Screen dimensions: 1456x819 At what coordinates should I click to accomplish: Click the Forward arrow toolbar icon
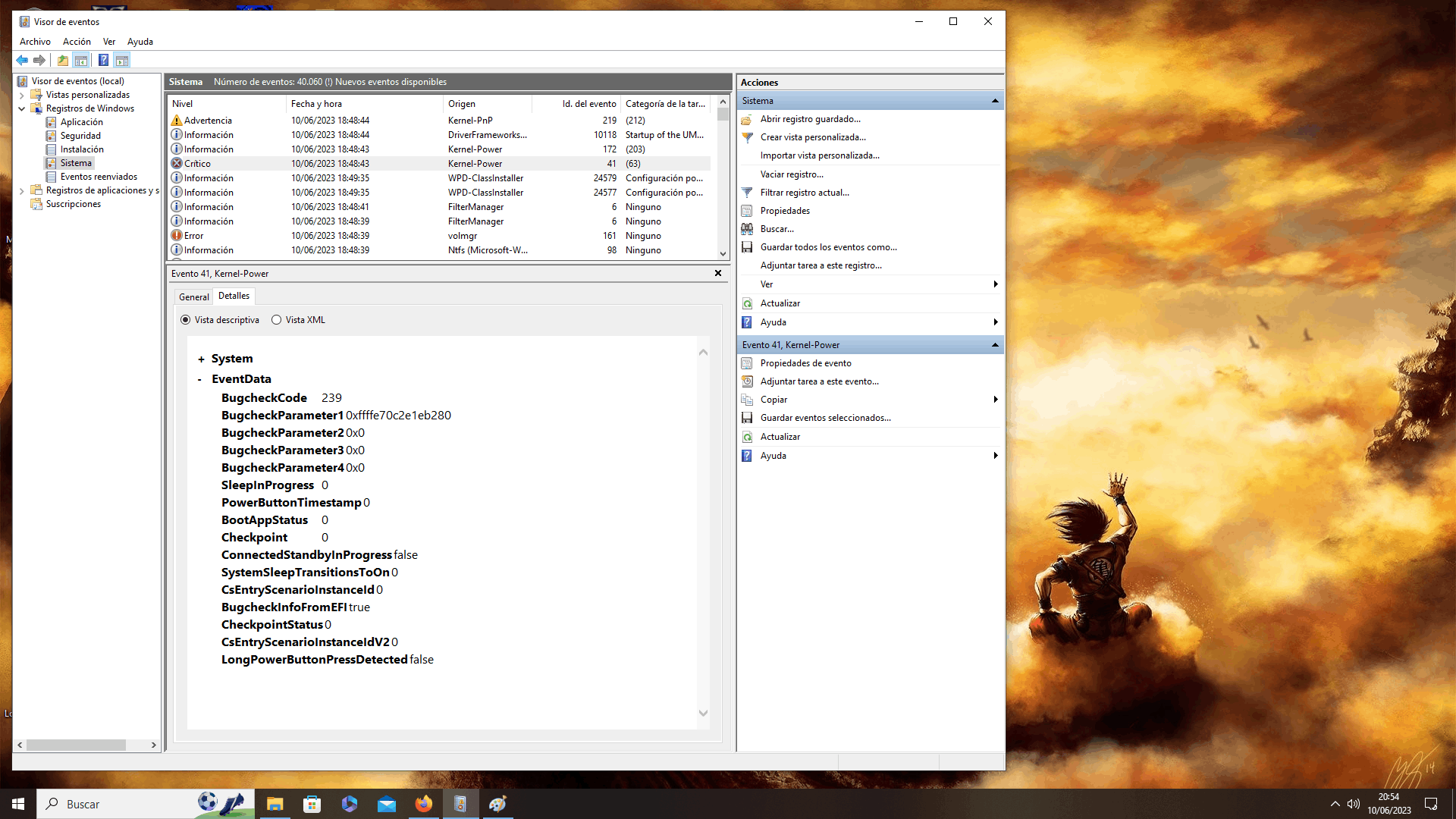tap(39, 61)
